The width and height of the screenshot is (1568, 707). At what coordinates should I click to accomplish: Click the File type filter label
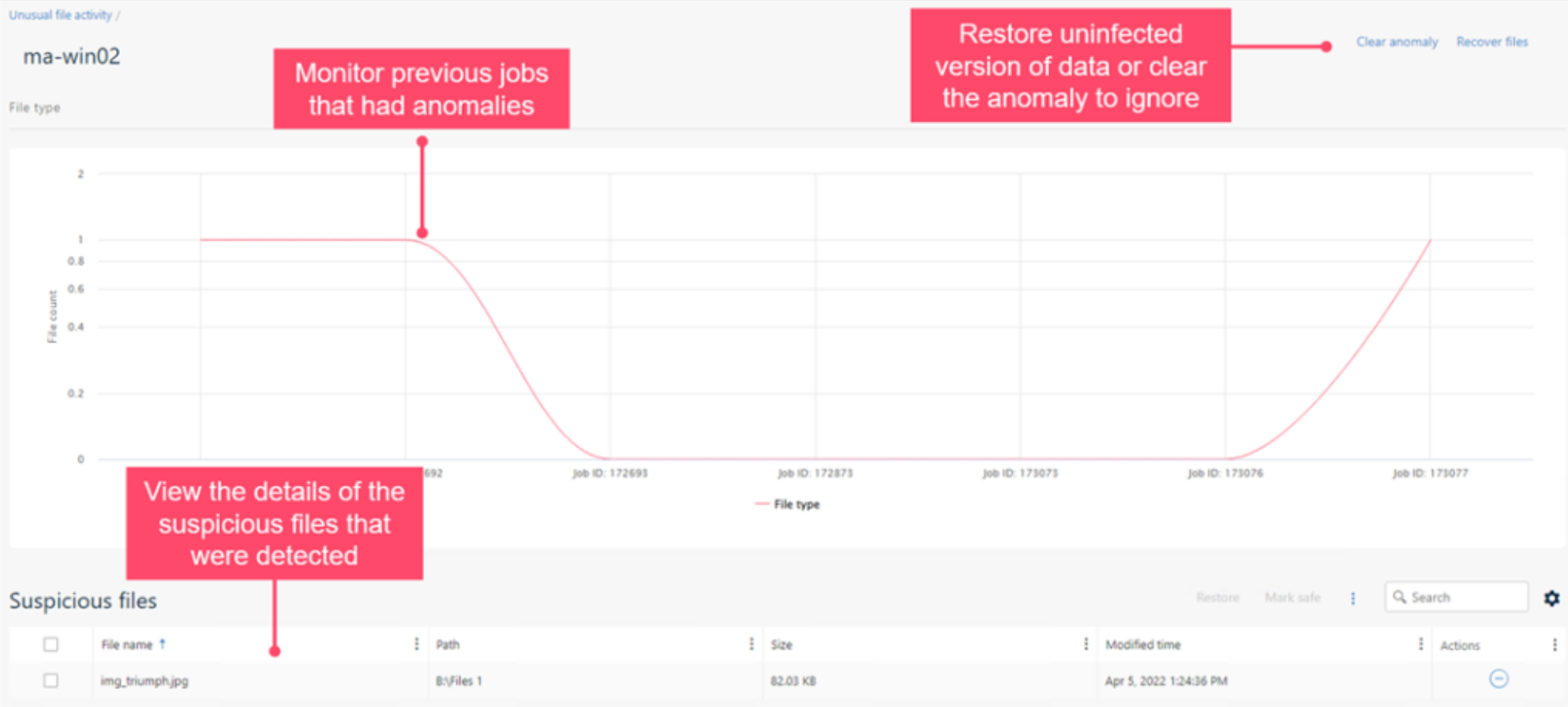[x=35, y=107]
